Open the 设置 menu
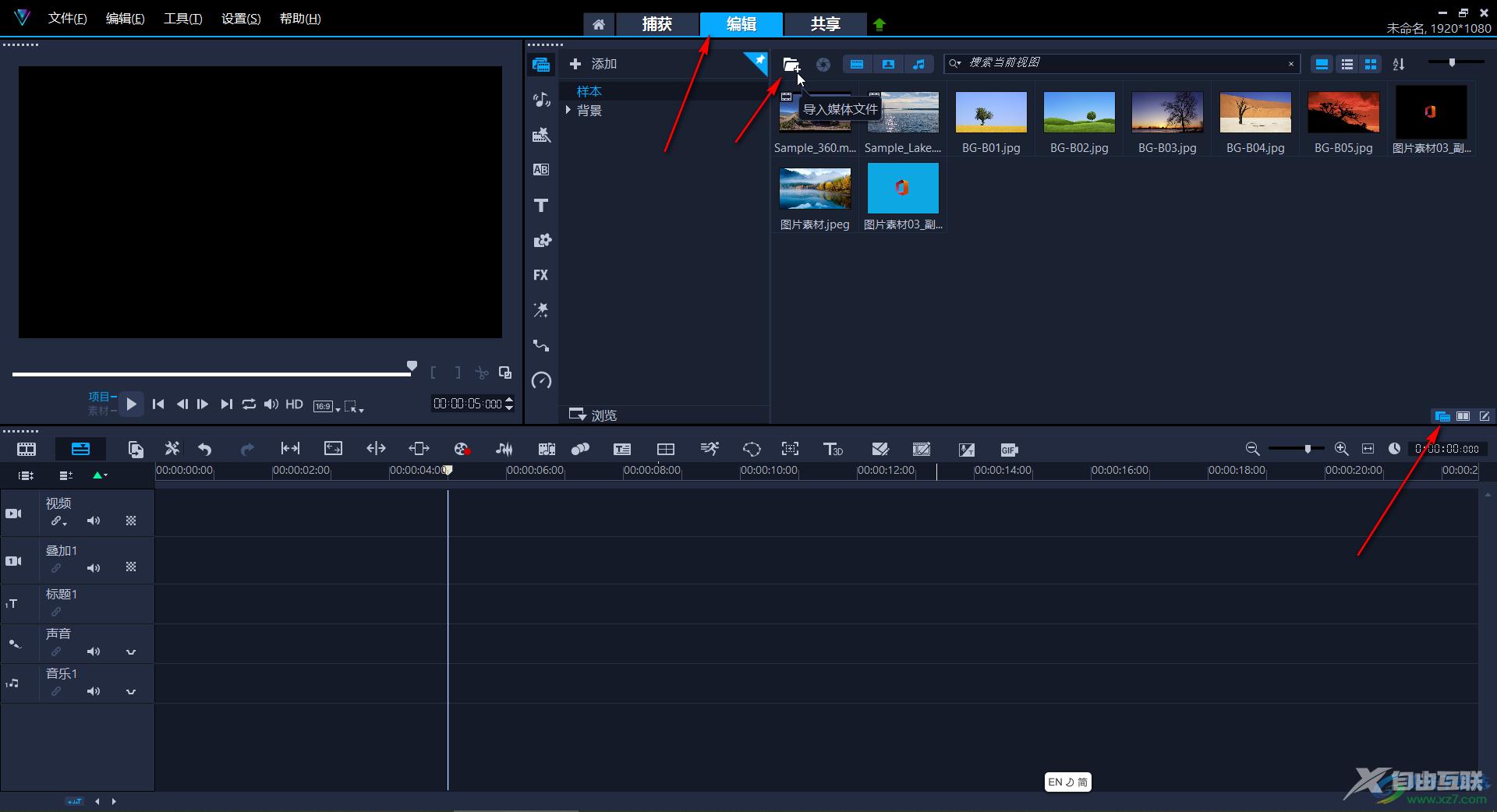The image size is (1497, 812). point(241,19)
